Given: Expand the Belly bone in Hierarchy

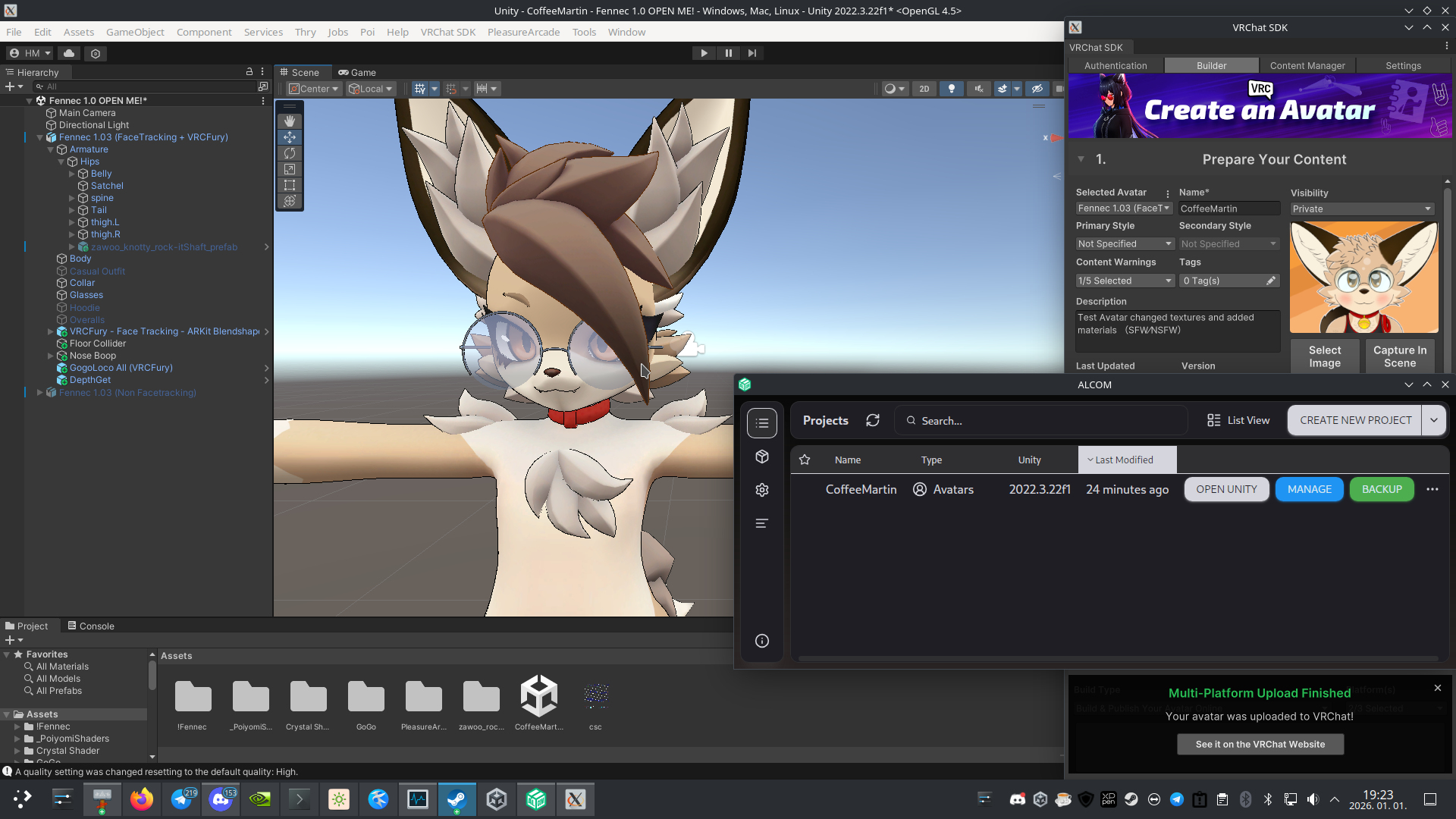Looking at the screenshot, I should click(x=72, y=174).
